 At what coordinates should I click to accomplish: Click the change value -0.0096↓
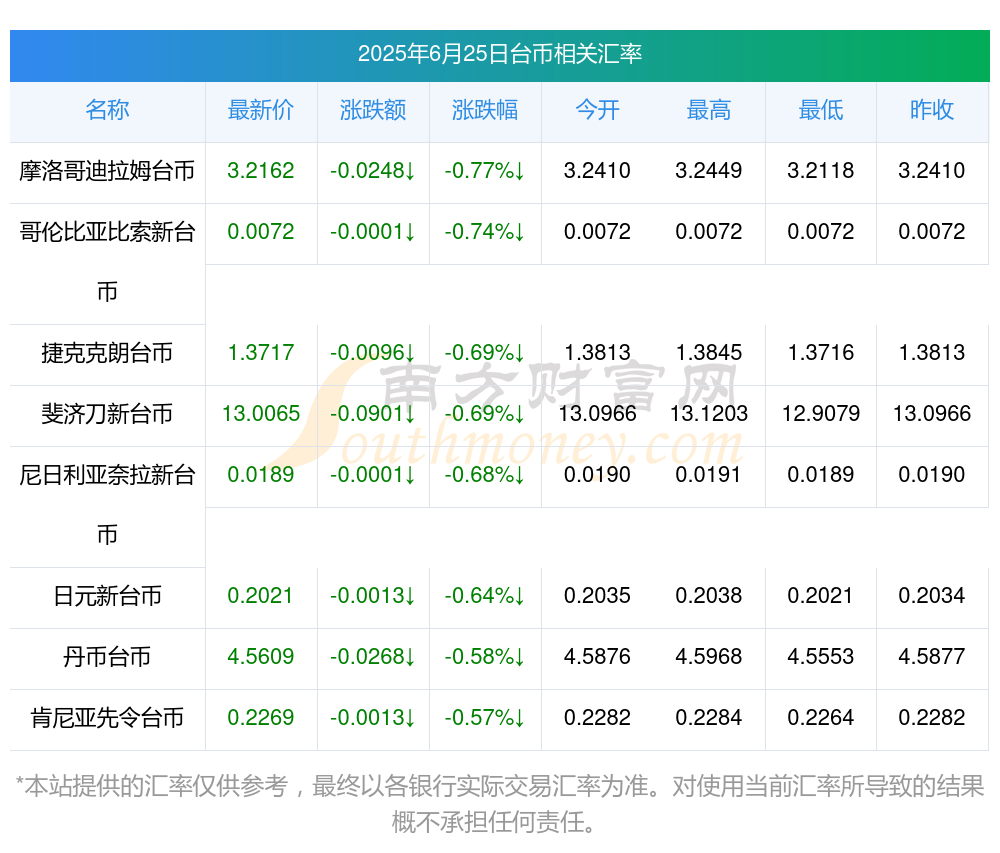tap(373, 353)
